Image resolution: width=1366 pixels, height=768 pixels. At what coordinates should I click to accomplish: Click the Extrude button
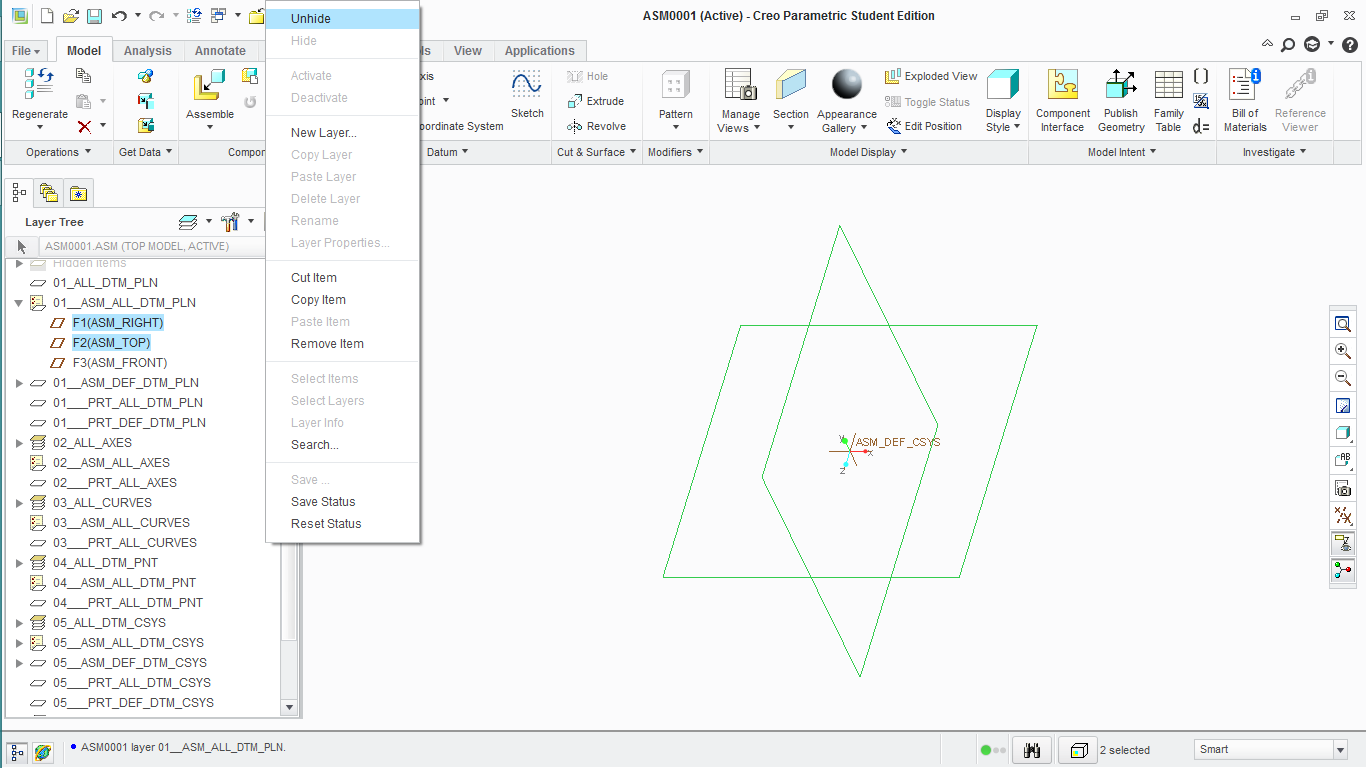click(596, 101)
